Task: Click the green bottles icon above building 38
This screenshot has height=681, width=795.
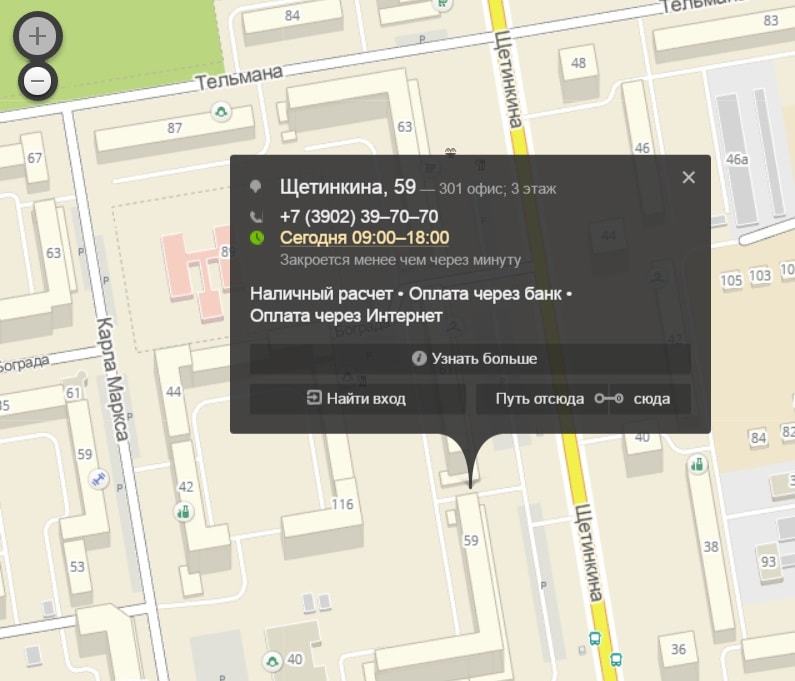Action: point(697,465)
